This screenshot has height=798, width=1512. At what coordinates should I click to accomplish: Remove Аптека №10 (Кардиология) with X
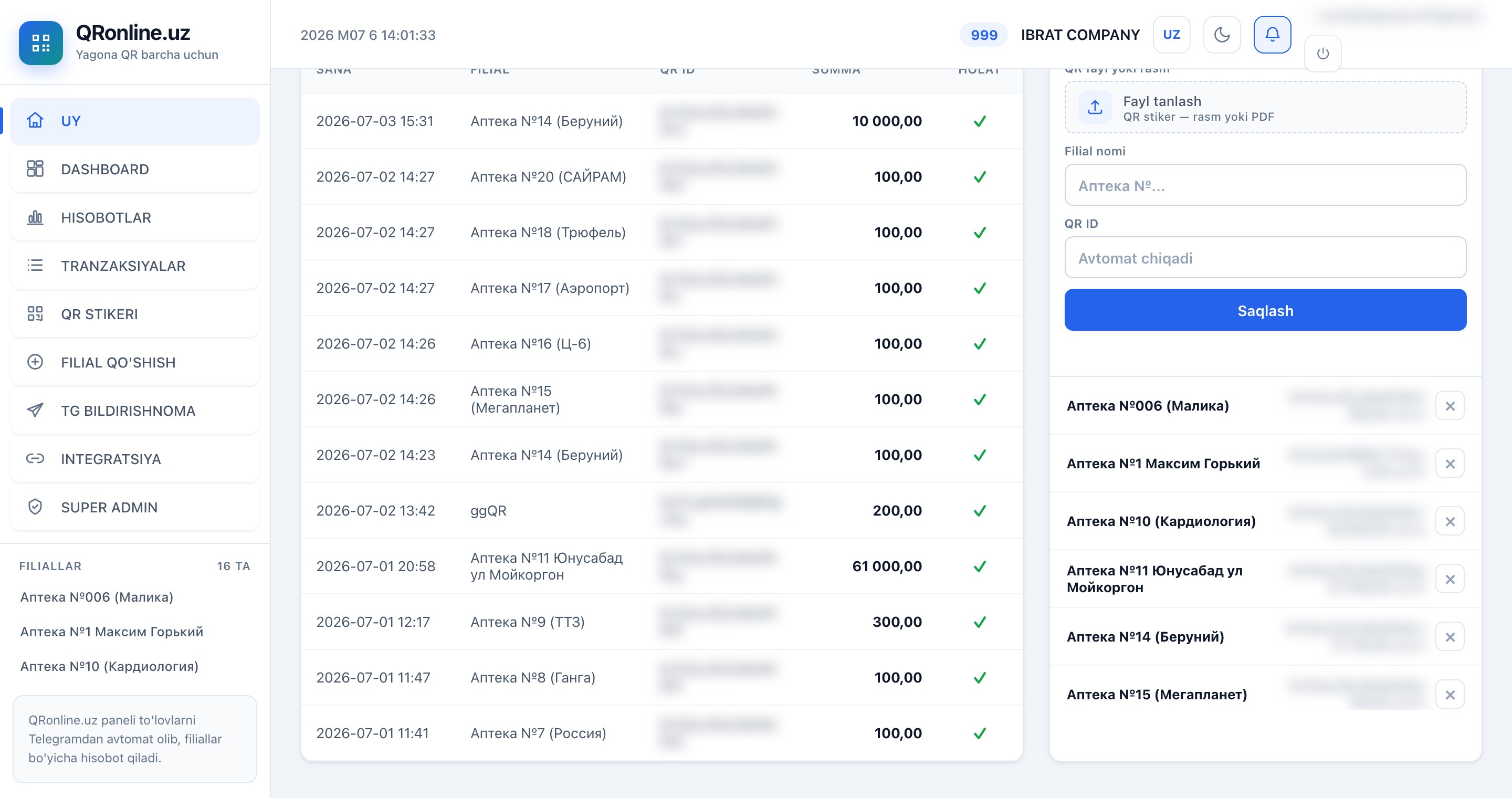click(1449, 522)
